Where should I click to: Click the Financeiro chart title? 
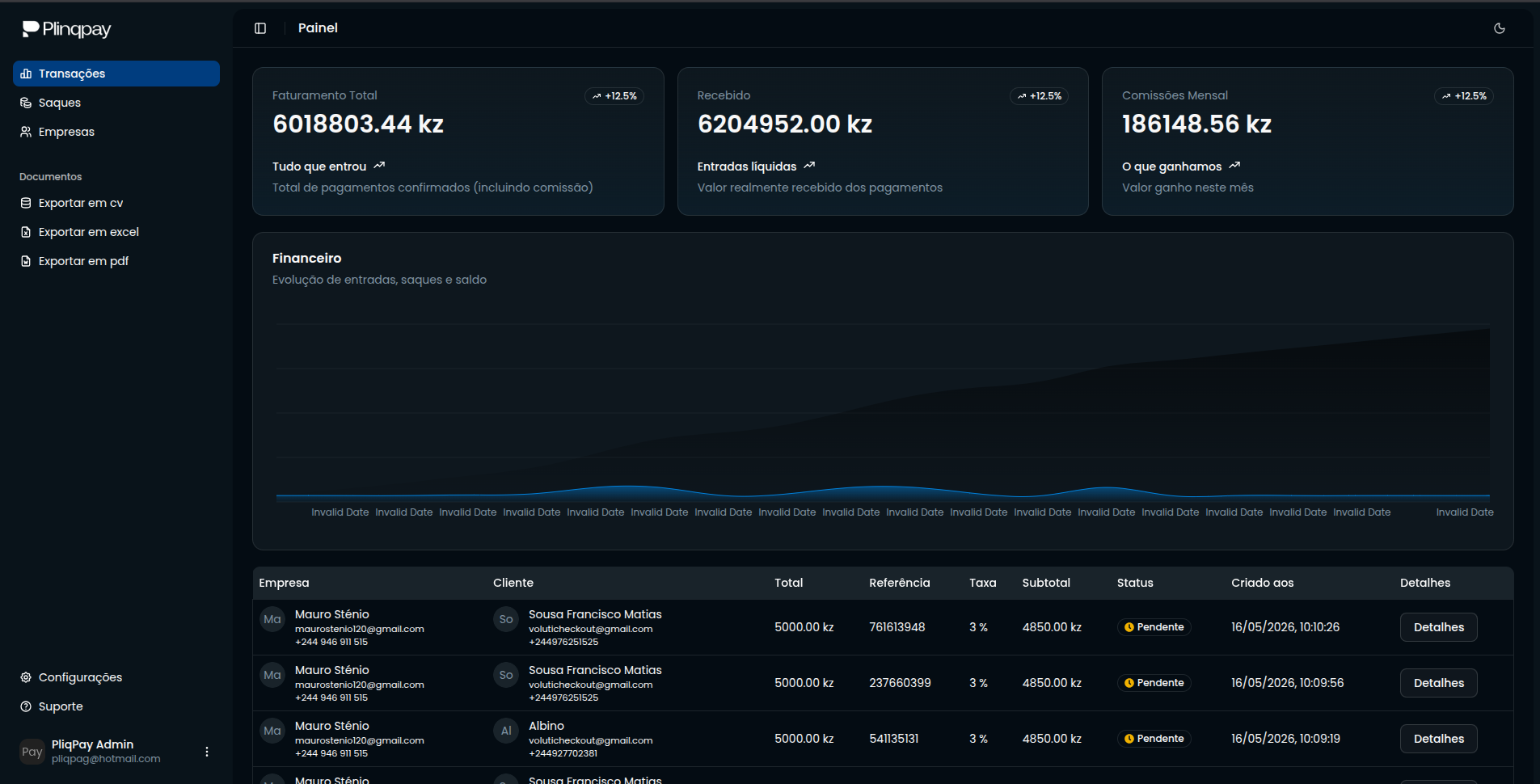coord(306,258)
